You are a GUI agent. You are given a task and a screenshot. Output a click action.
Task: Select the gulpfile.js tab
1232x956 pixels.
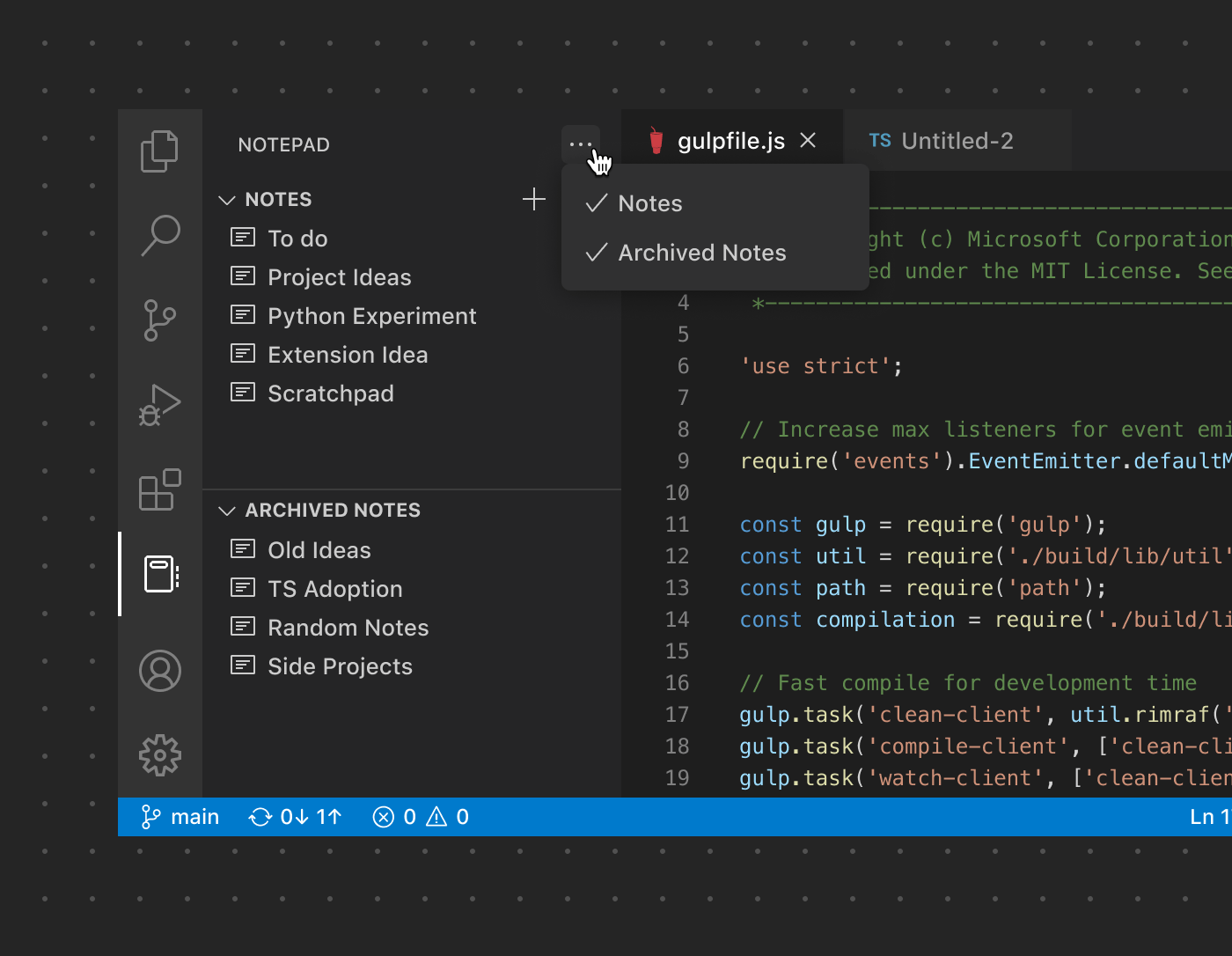click(x=730, y=140)
